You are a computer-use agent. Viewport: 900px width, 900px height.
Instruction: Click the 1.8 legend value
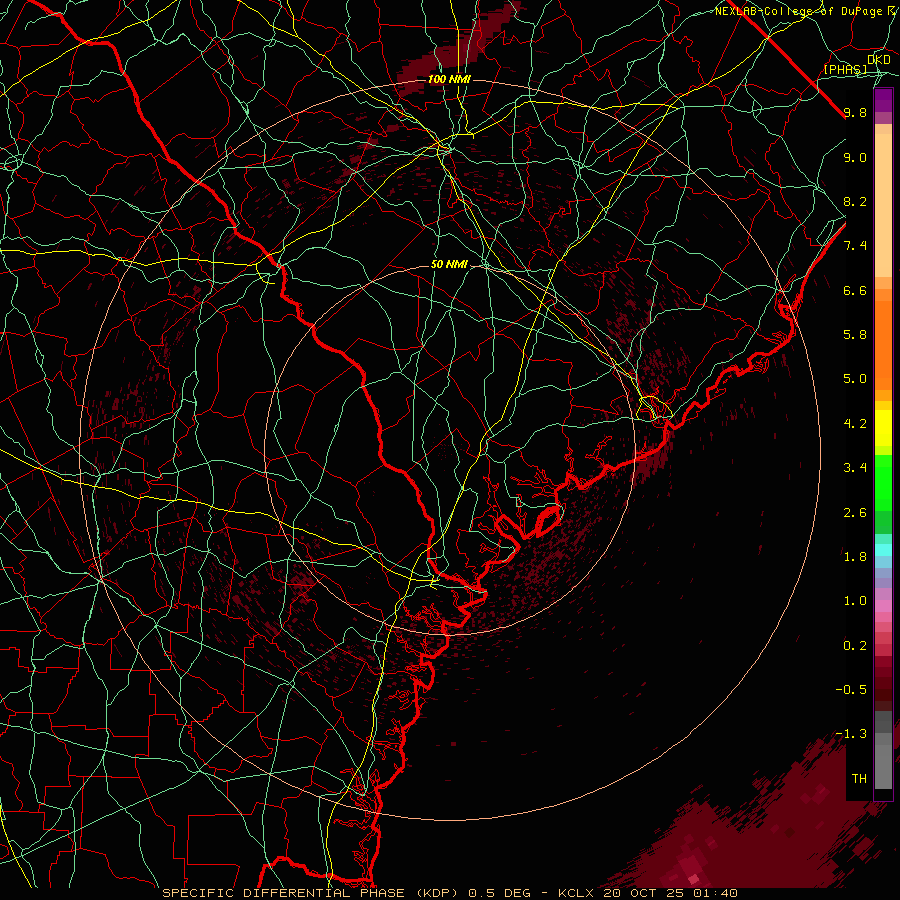(855, 557)
